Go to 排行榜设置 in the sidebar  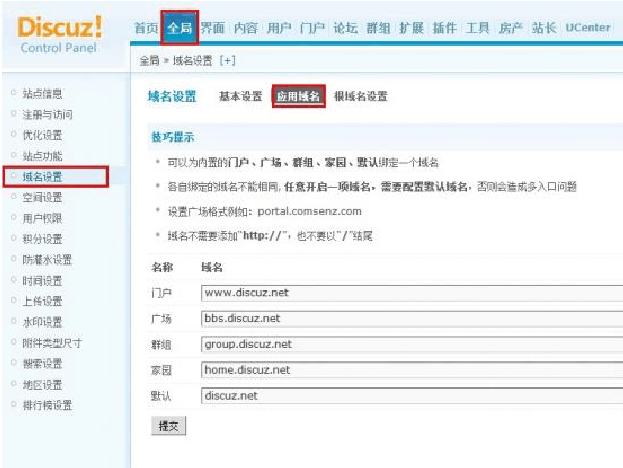click(47, 405)
